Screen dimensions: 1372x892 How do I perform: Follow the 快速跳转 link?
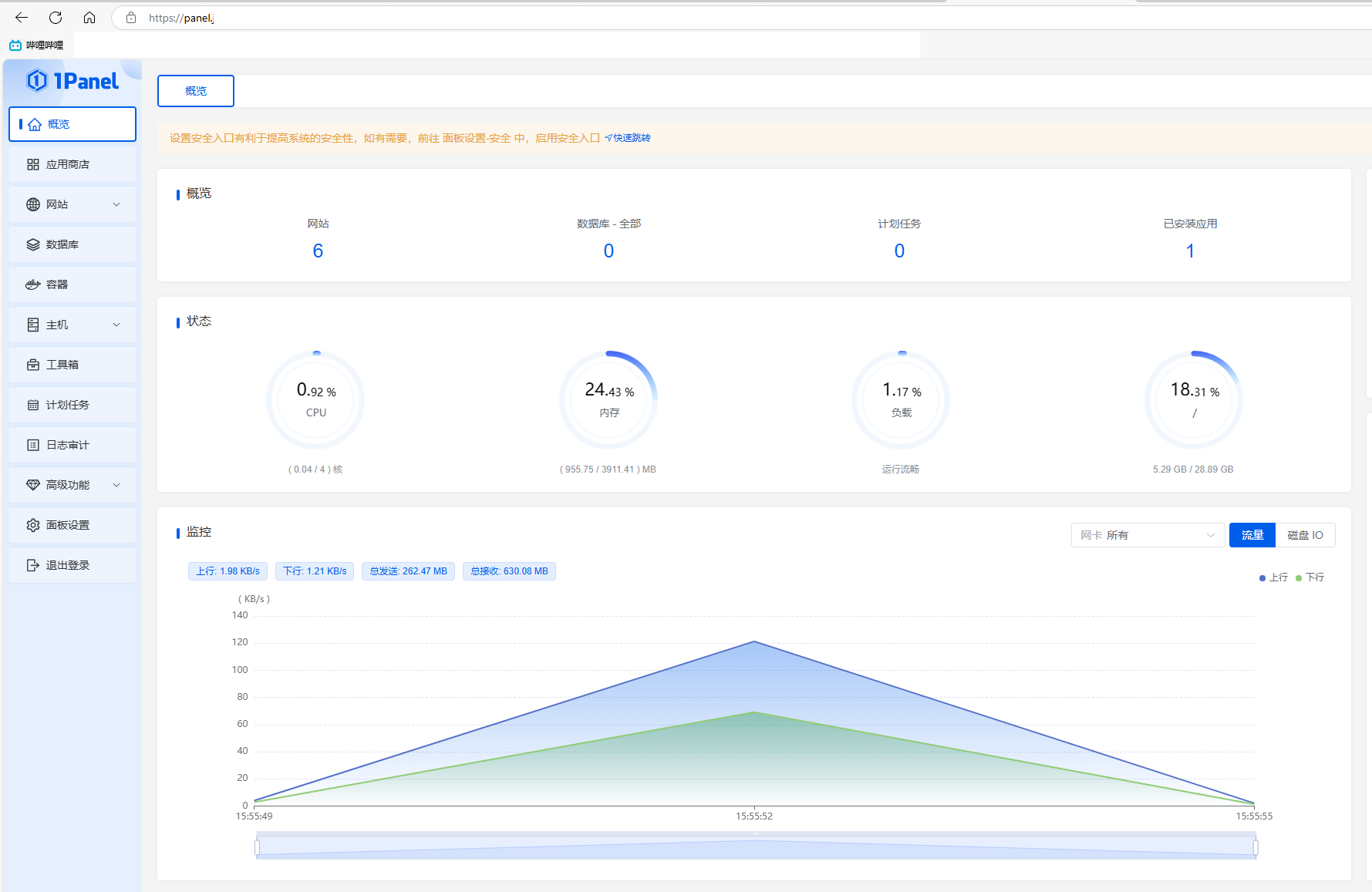(628, 138)
